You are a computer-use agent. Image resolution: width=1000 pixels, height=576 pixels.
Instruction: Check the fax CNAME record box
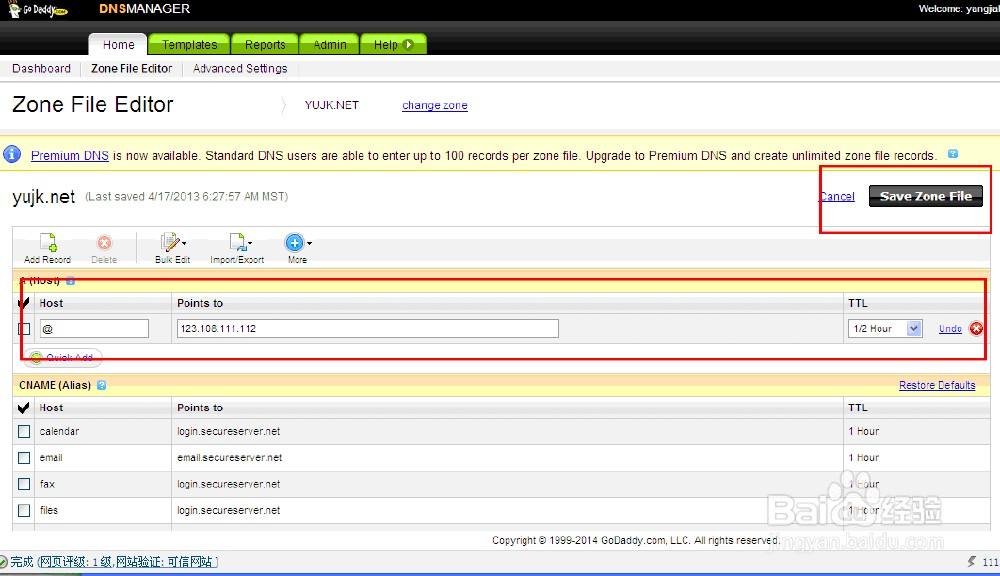pos(24,484)
